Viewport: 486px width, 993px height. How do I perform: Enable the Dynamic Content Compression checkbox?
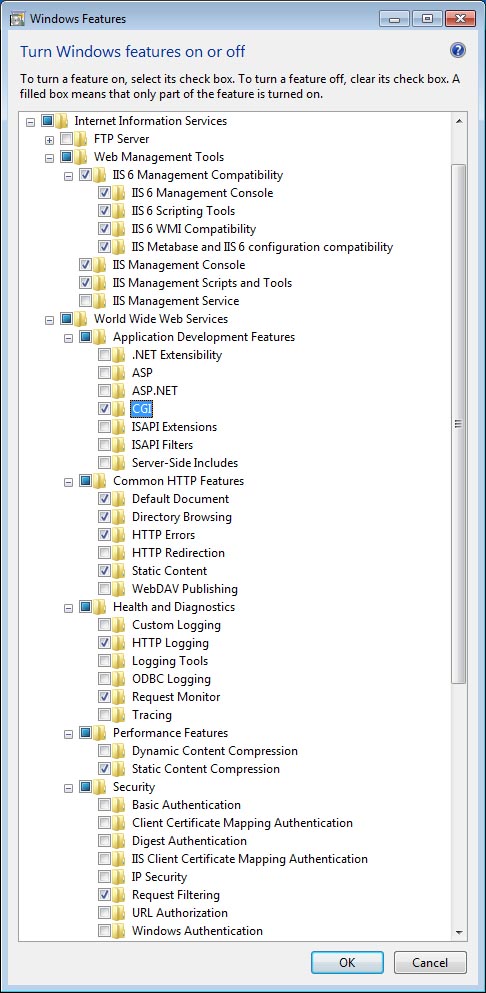(105, 750)
